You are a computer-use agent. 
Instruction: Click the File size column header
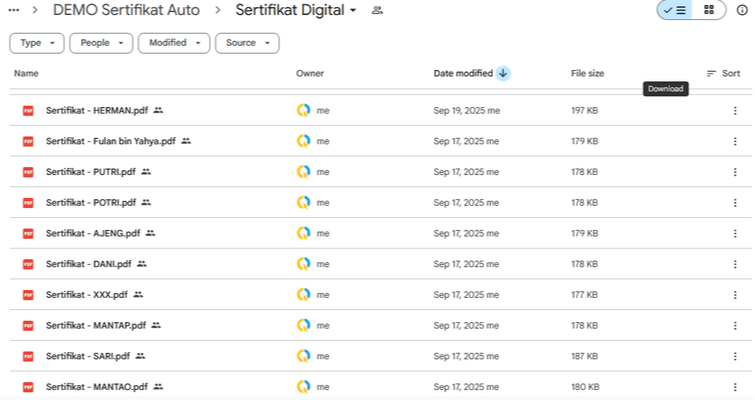pyautogui.click(x=587, y=74)
